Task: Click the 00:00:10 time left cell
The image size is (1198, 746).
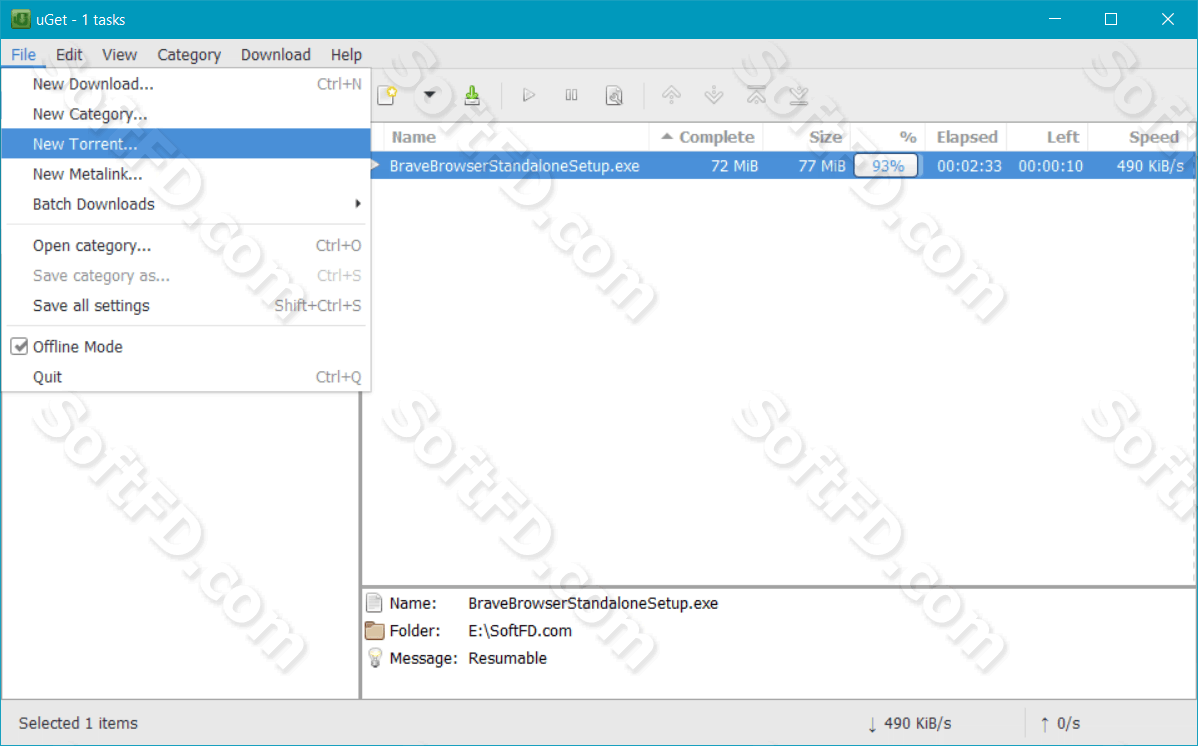Action: (1051, 166)
